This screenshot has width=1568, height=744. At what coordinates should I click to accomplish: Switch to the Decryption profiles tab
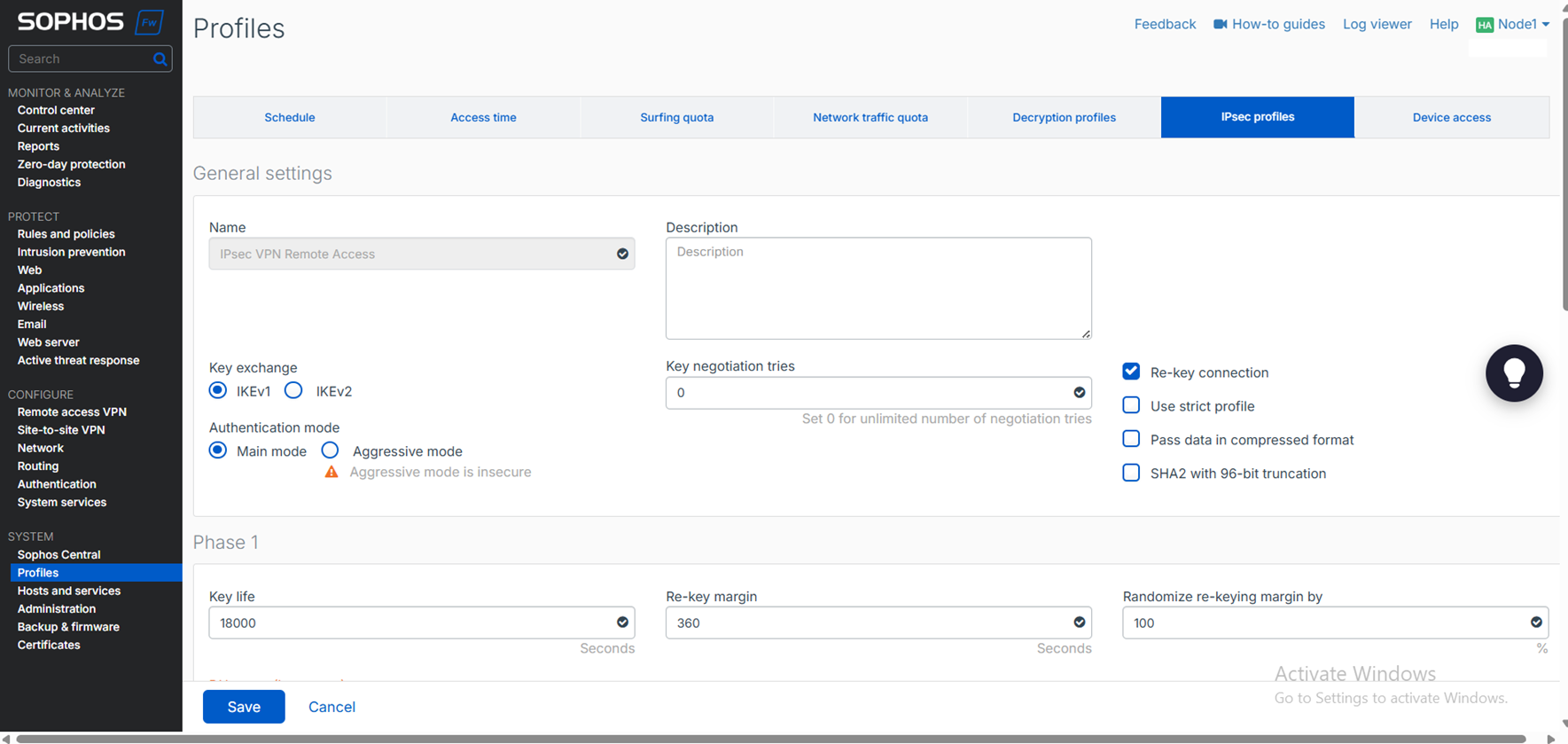(1064, 117)
